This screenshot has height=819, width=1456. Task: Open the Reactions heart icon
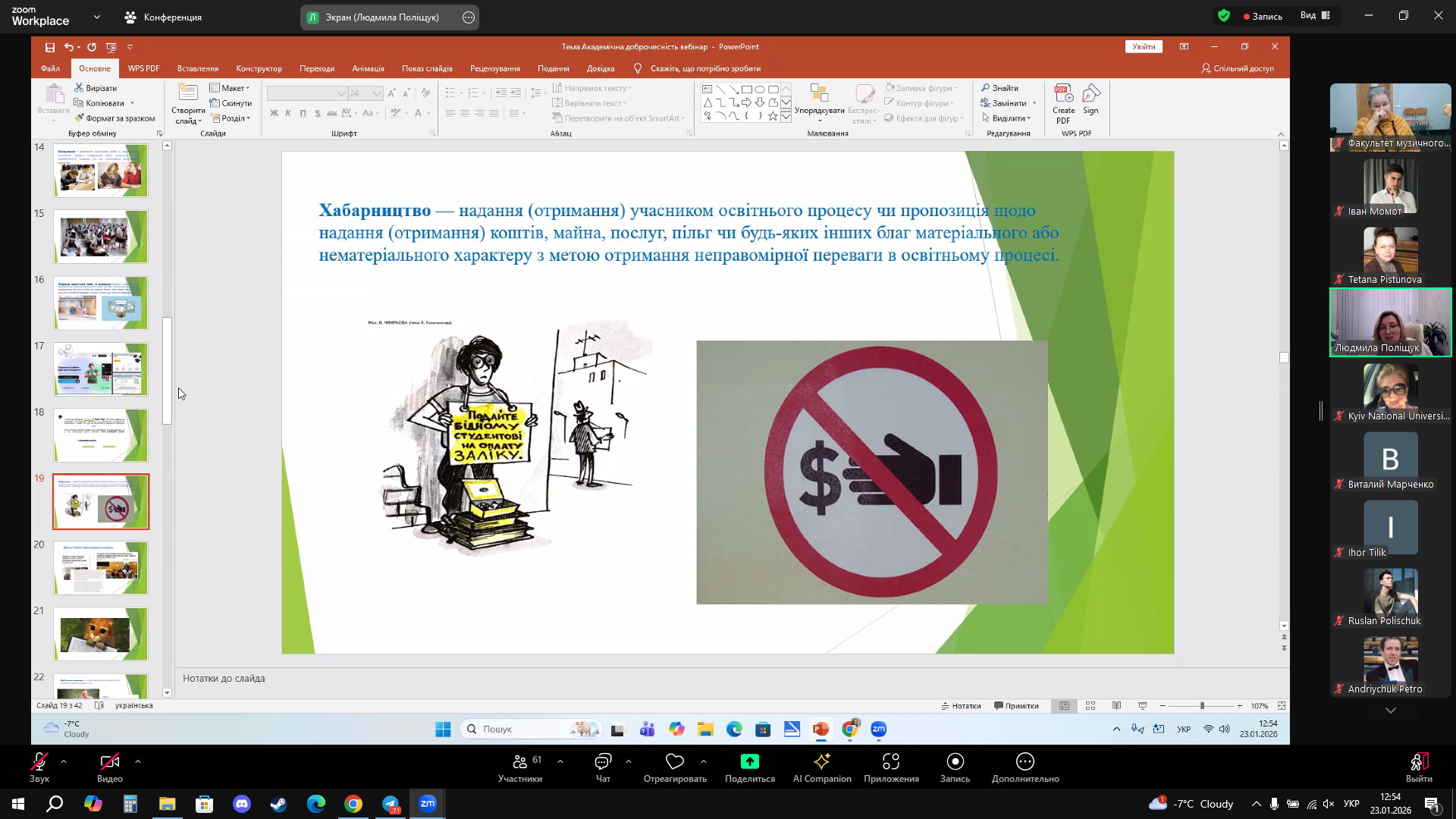[x=675, y=761]
